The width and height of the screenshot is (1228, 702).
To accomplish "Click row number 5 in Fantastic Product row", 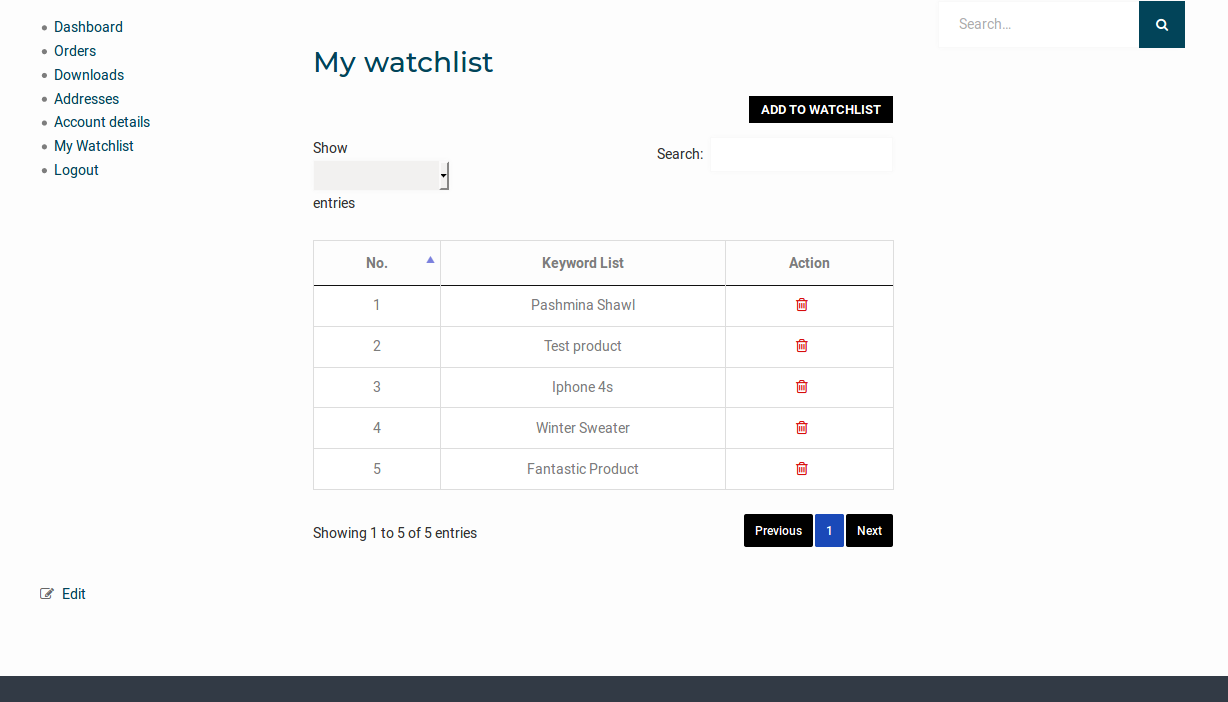I will click(x=377, y=469).
